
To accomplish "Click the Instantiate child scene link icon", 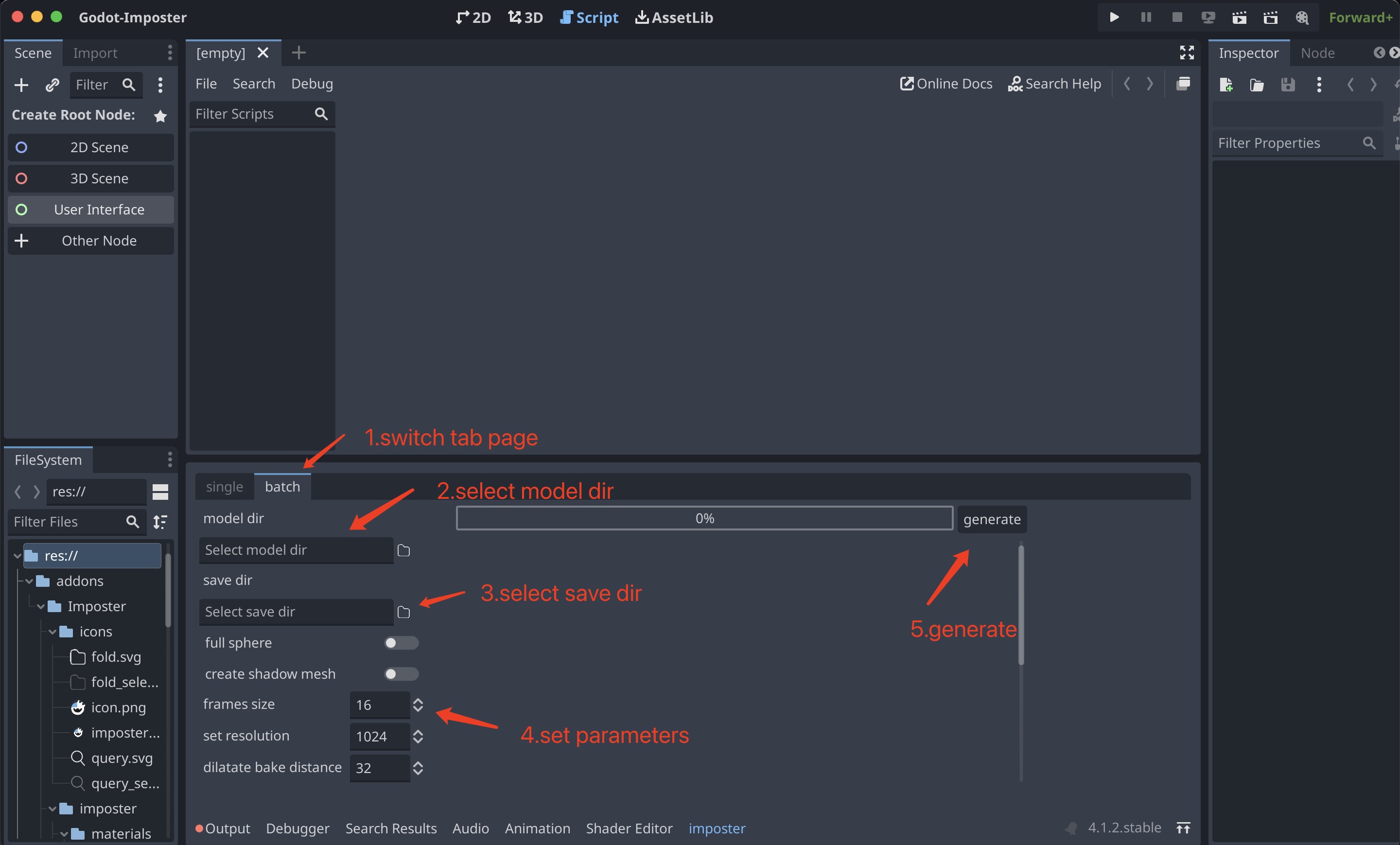I will [x=52, y=85].
